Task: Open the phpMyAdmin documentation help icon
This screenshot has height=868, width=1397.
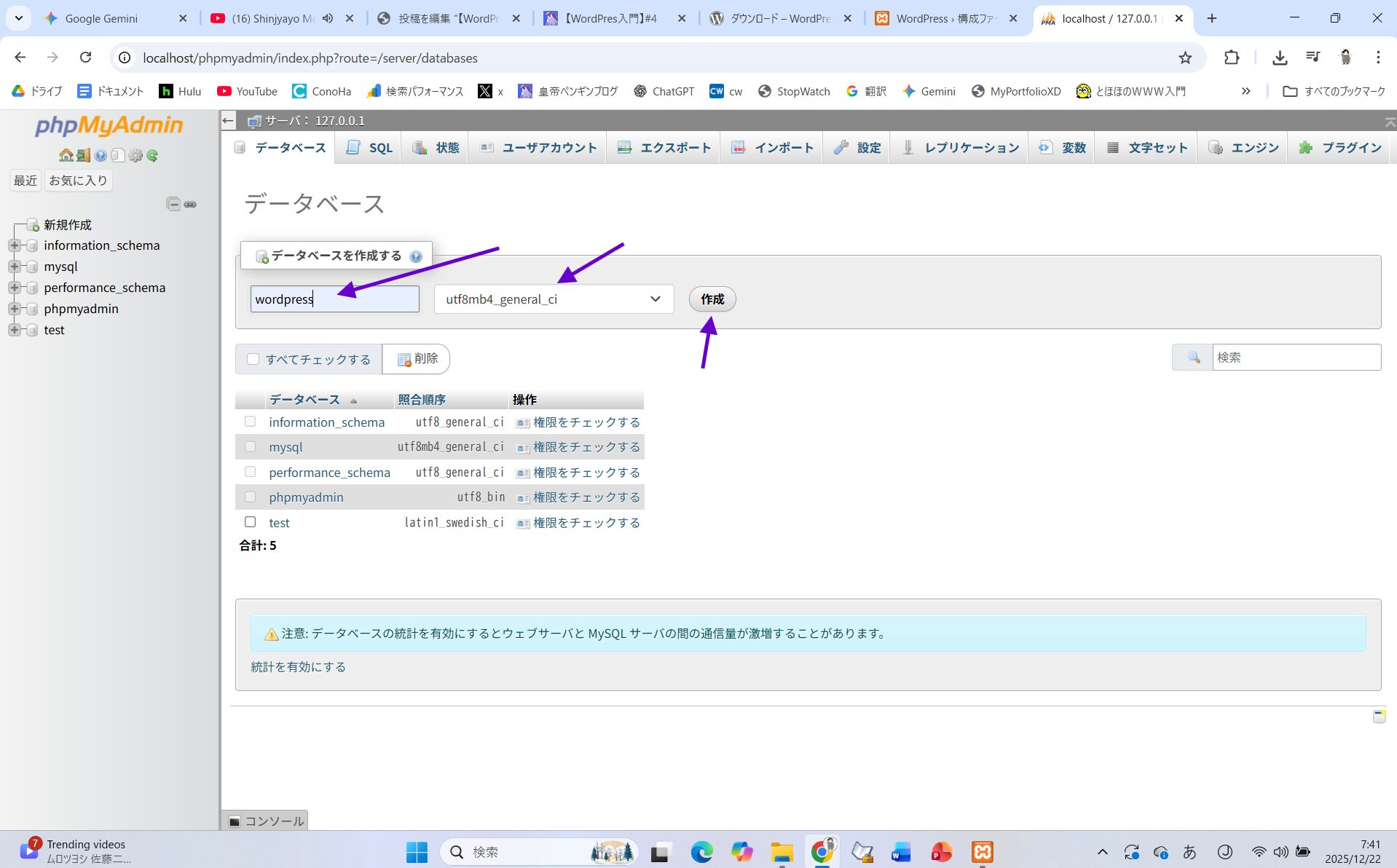Action: coord(101,155)
